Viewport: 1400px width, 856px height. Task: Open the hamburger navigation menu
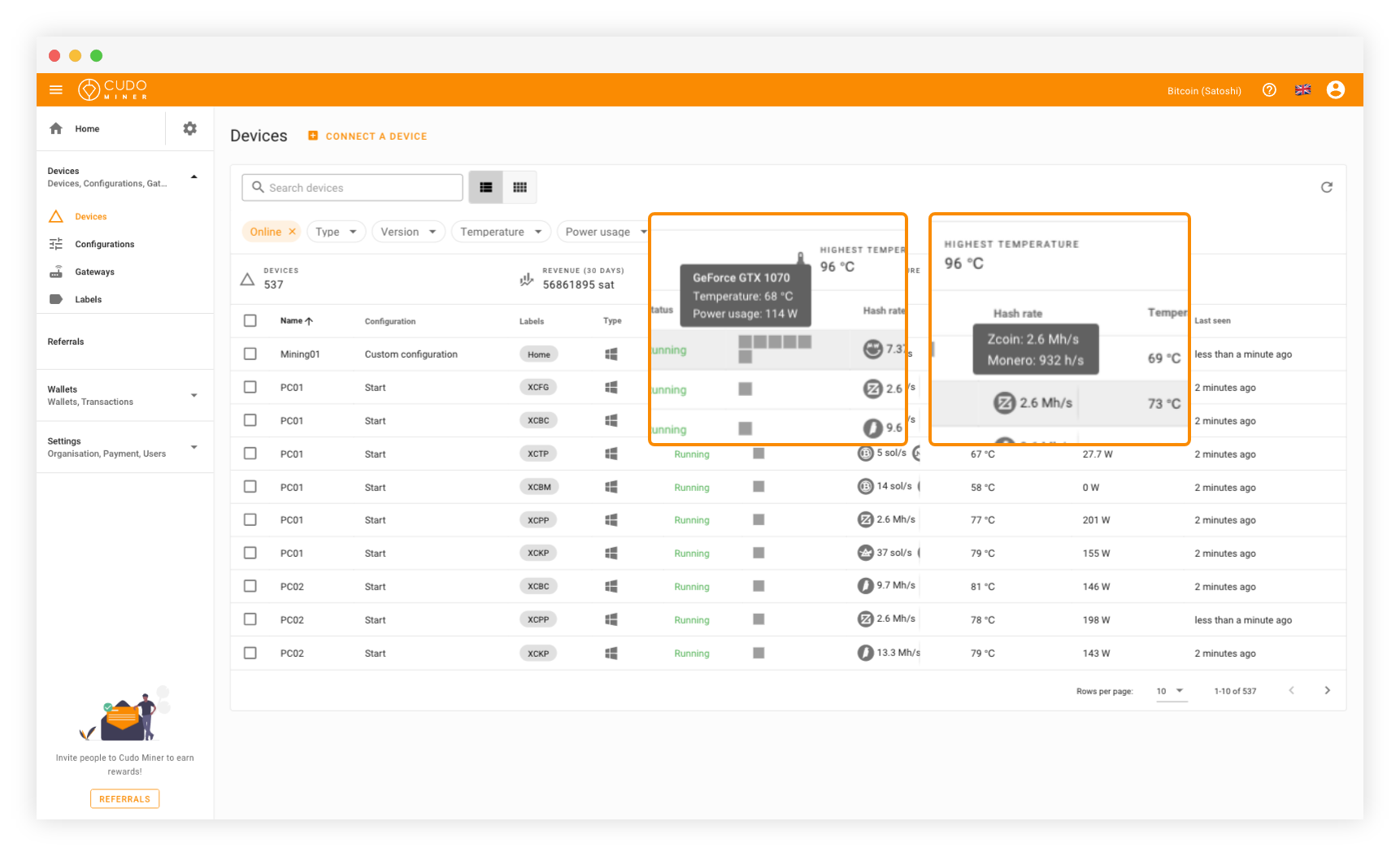[55, 89]
